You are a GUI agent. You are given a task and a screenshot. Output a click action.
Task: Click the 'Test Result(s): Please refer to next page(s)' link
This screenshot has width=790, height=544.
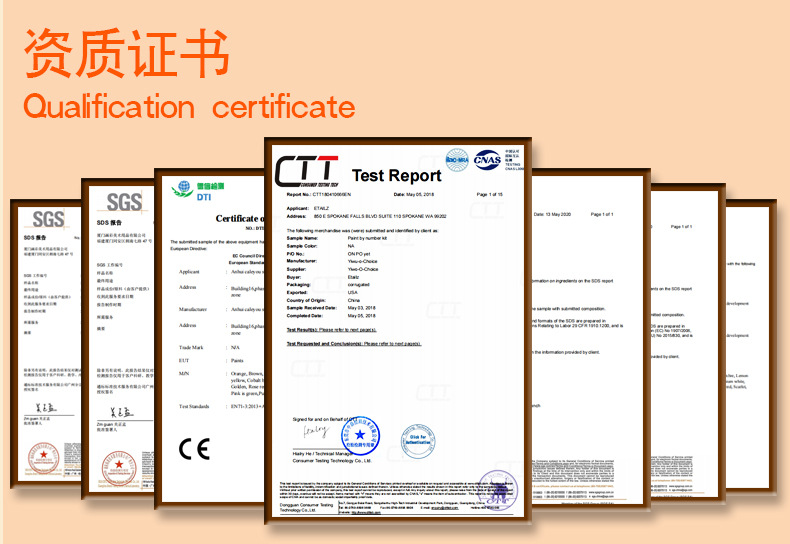click(x=332, y=330)
